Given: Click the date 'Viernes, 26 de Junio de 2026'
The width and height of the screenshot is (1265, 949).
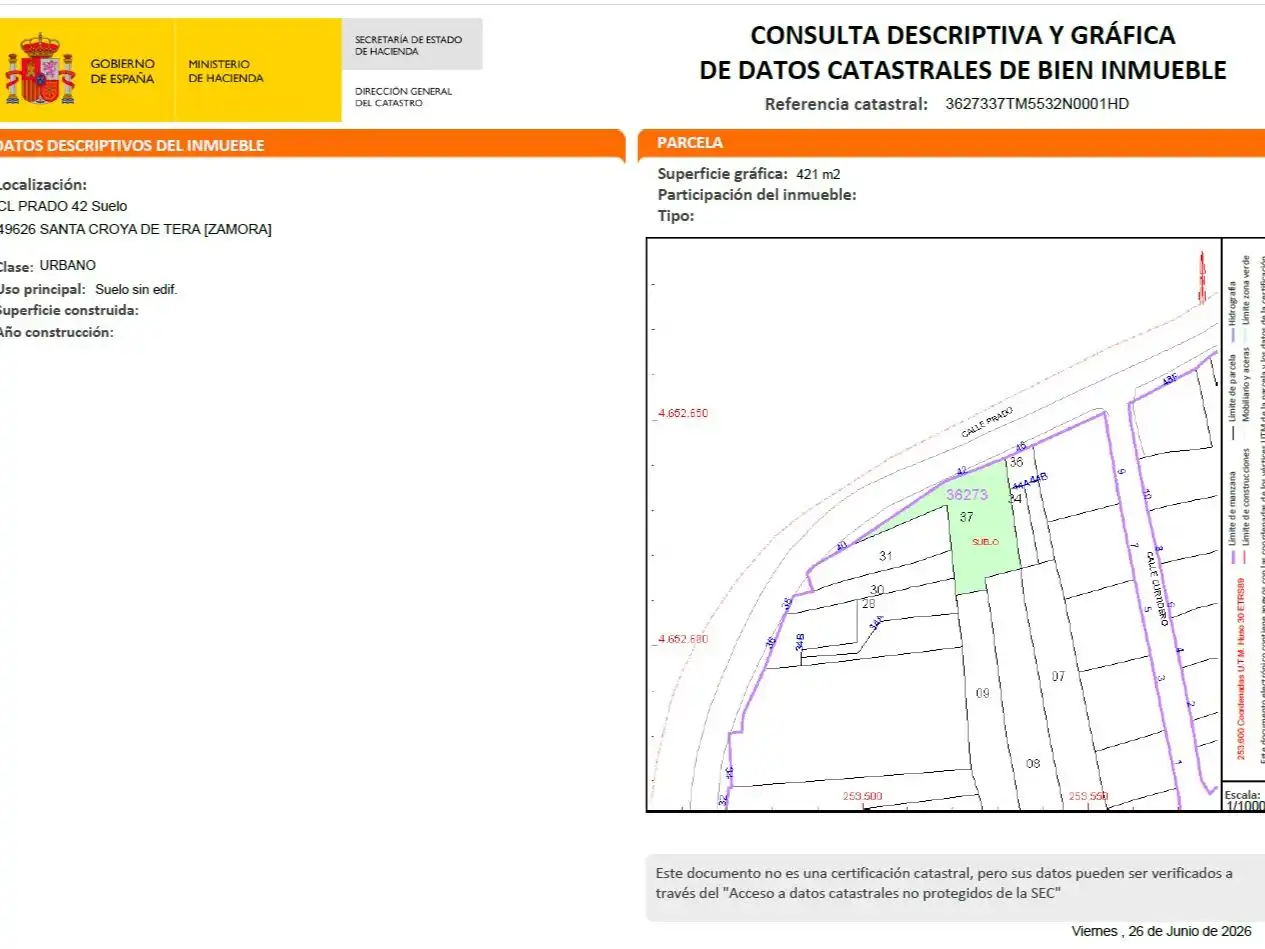Looking at the screenshot, I should (1161, 930).
